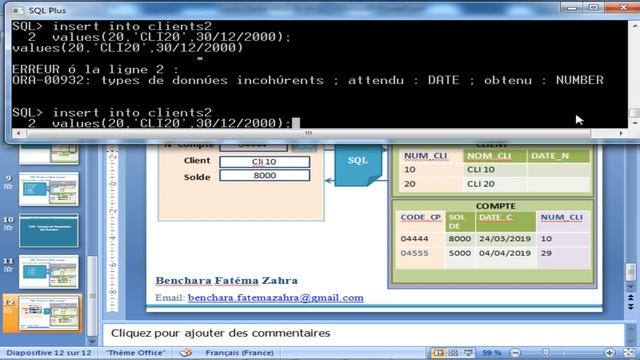Click the zoom slider handle

(546, 352)
